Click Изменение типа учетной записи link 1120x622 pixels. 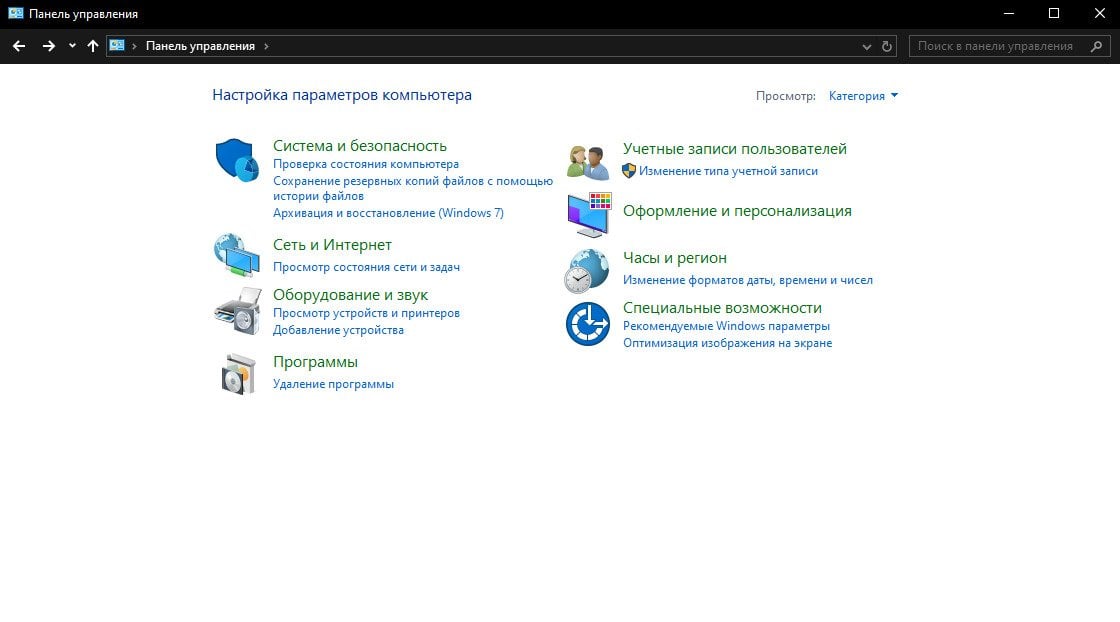coord(729,171)
